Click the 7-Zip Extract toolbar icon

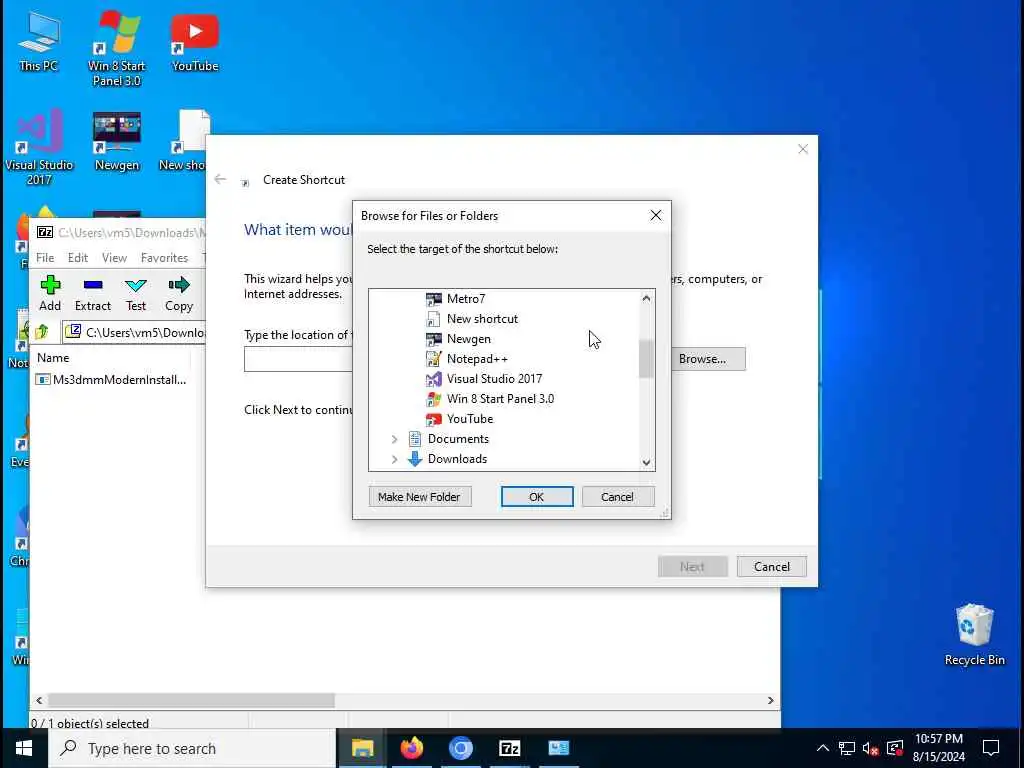click(93, 285)
